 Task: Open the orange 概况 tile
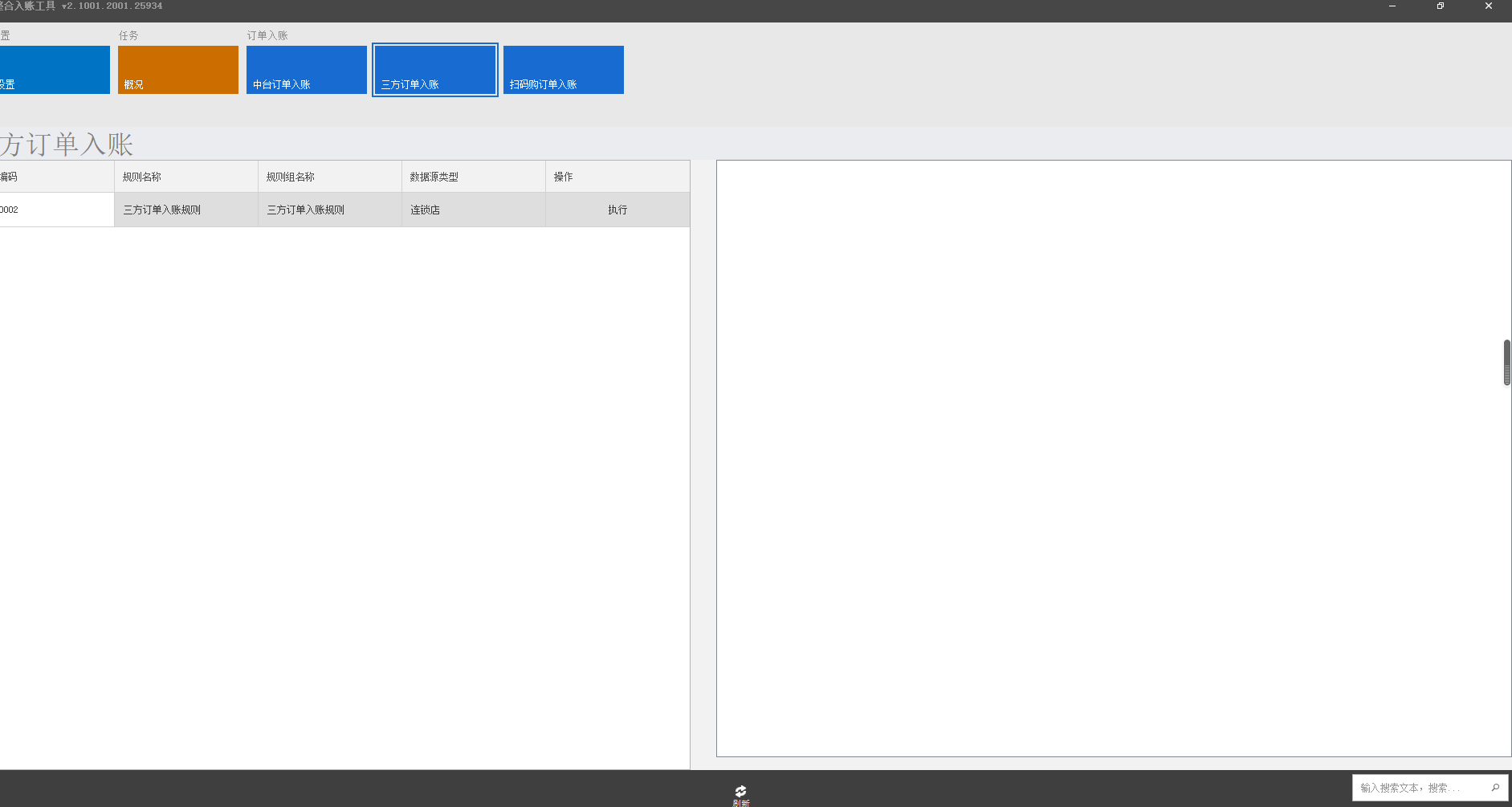177,70
